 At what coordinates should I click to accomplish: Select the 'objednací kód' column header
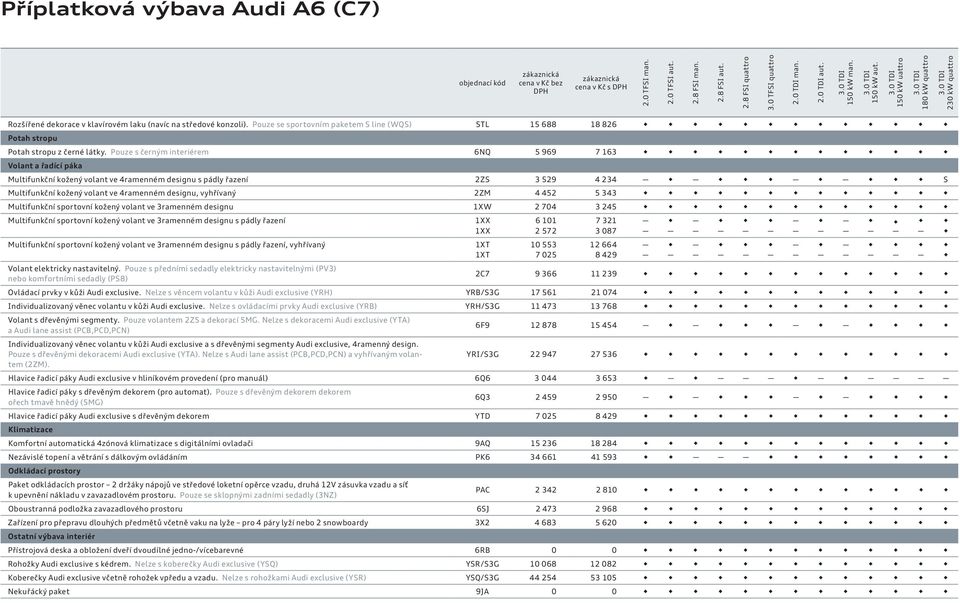point(482,83)
